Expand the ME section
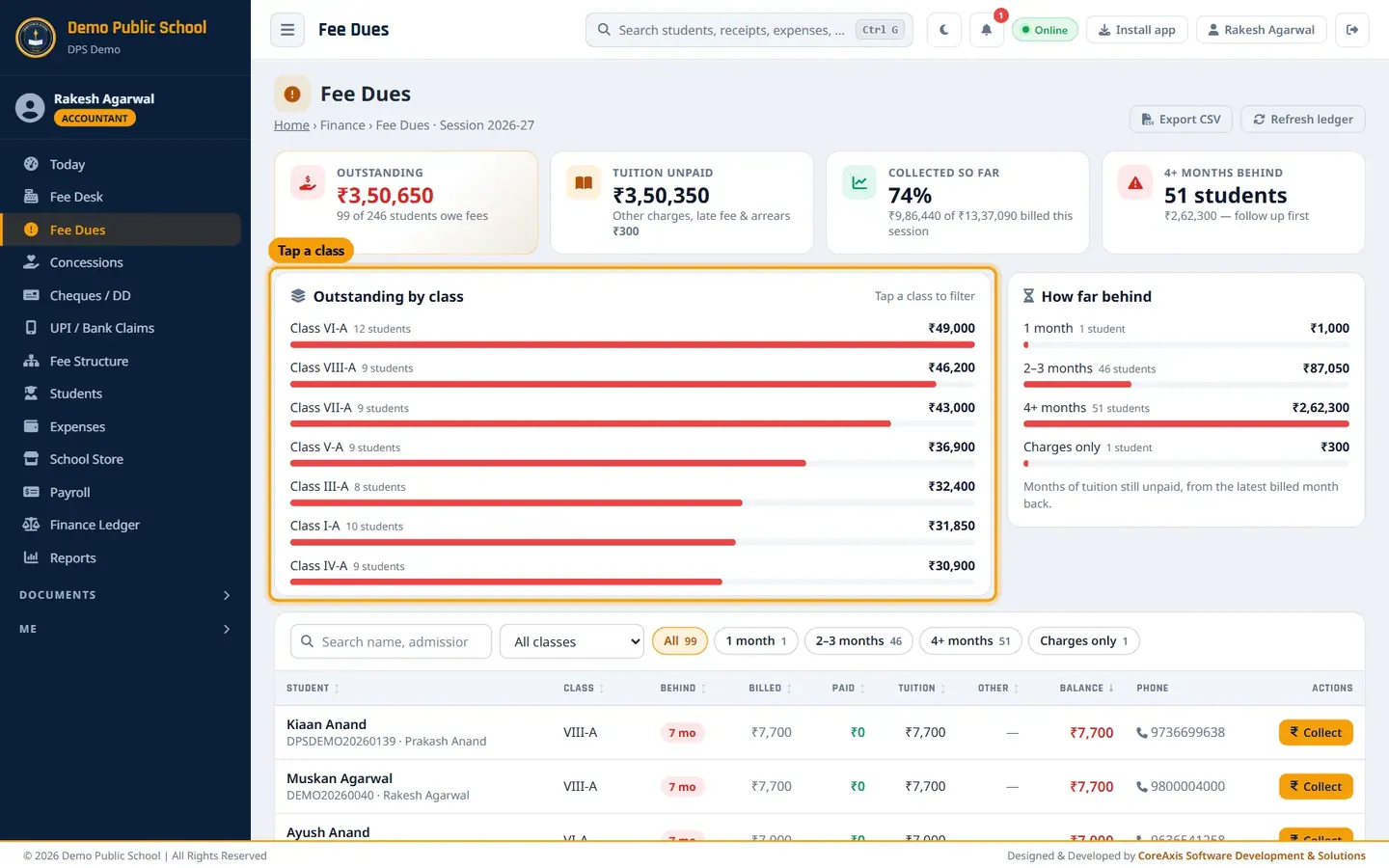This screenshot has width=1389, height=868. coord(124,629)
